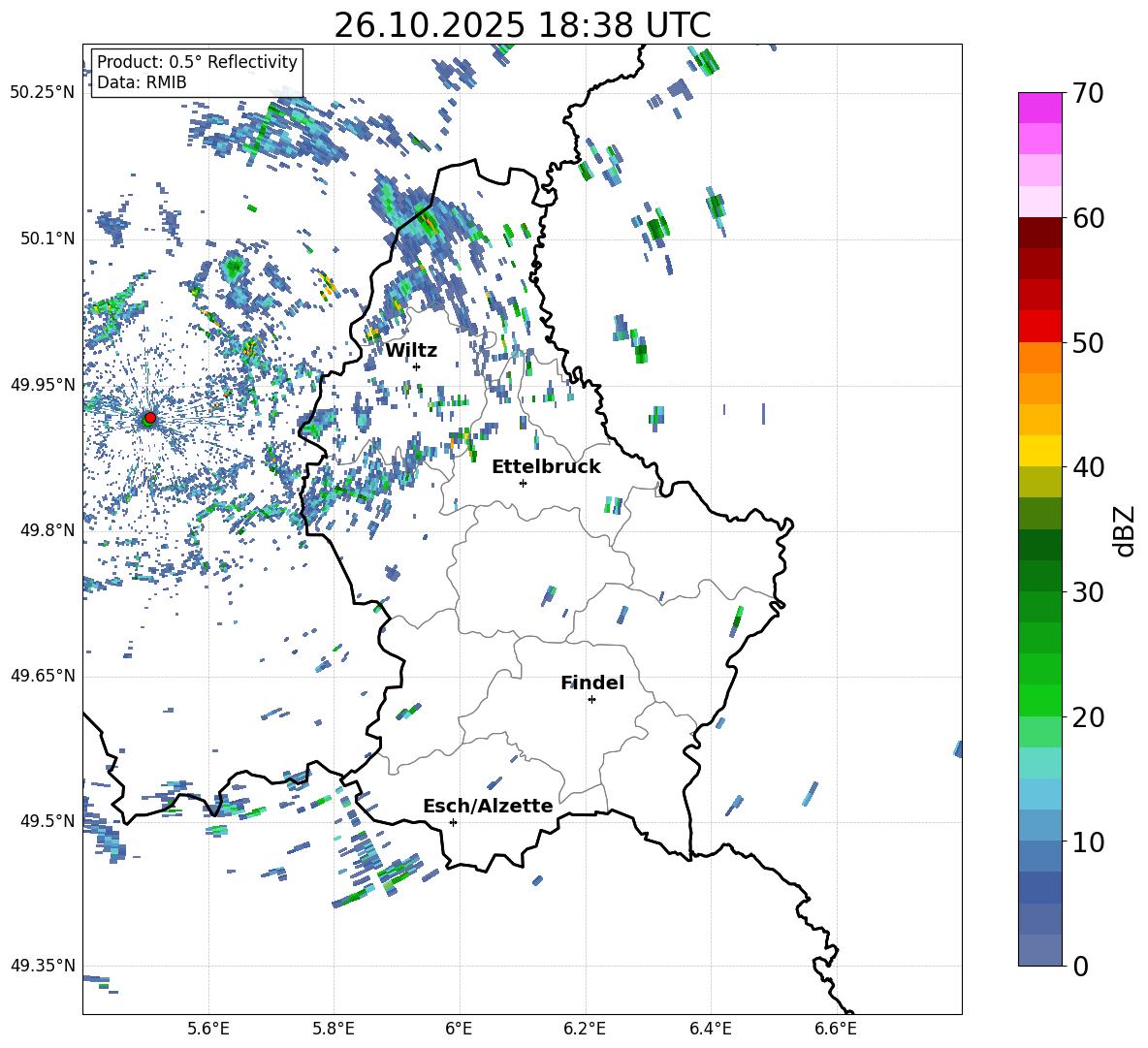Image resolution: width=1148 pixels, height=1048 pixels.
Task: Click the colorbar tick value 60
Action: 1088,218
